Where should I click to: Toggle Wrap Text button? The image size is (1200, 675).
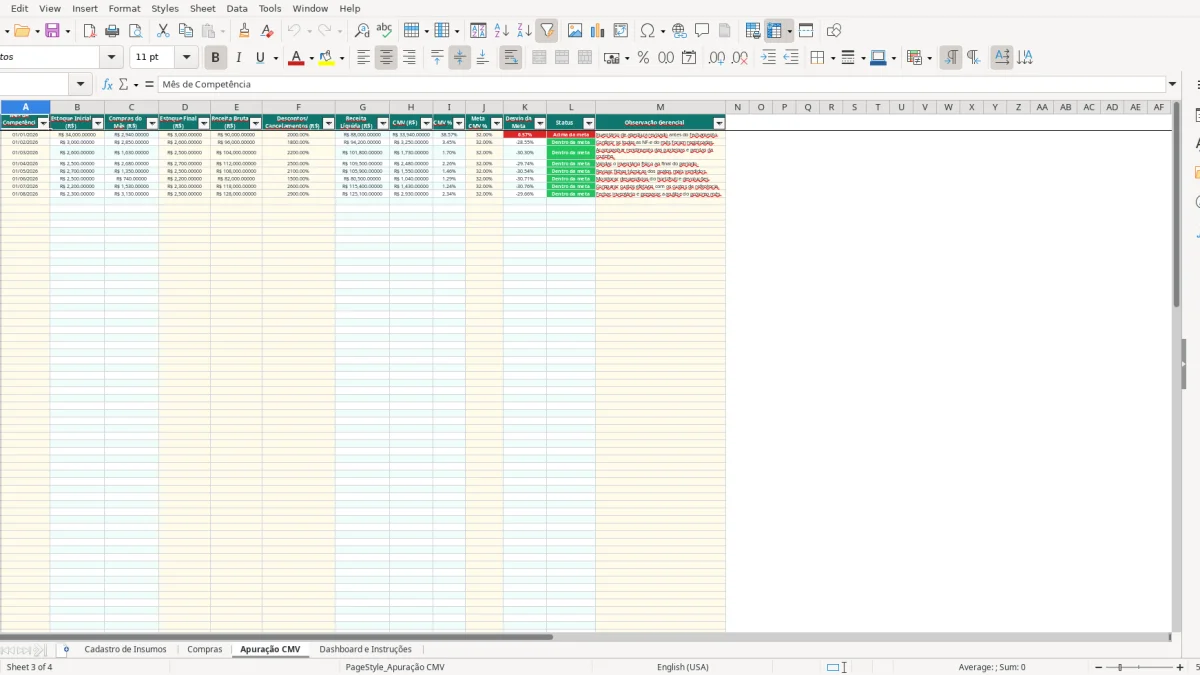(x=511, y=58)
